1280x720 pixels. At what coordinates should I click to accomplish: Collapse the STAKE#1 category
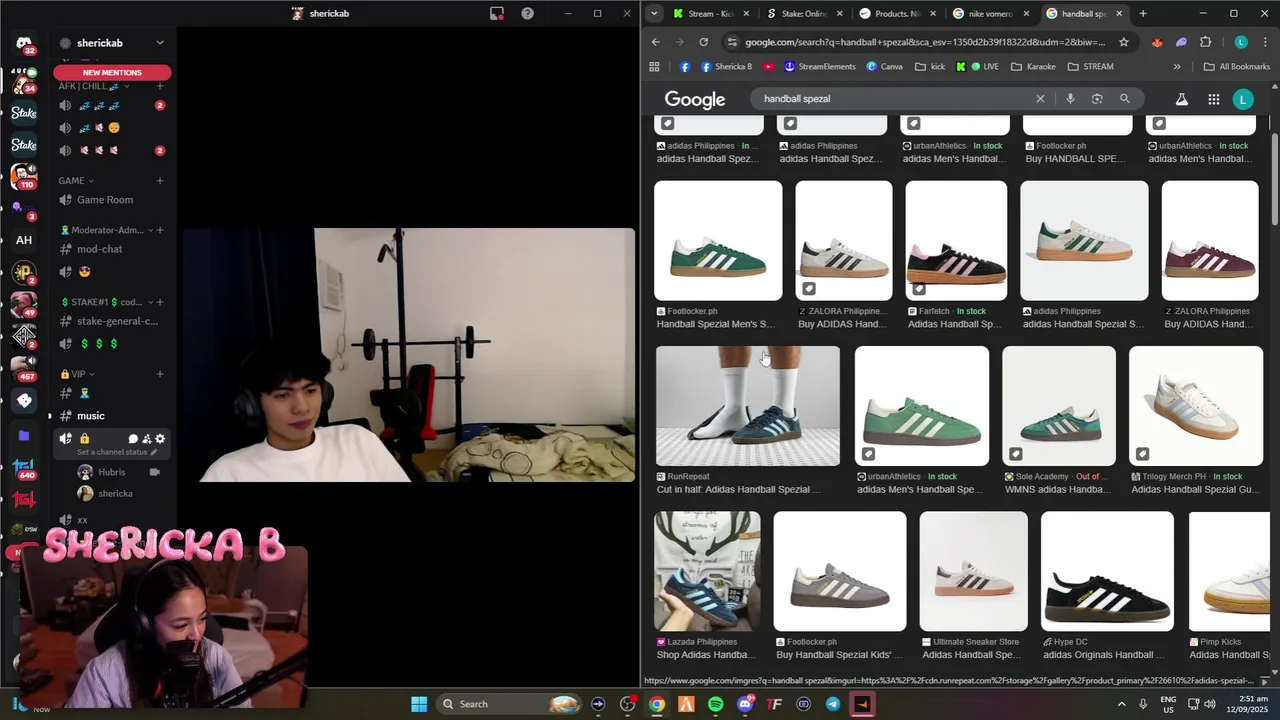pos(107,302)
